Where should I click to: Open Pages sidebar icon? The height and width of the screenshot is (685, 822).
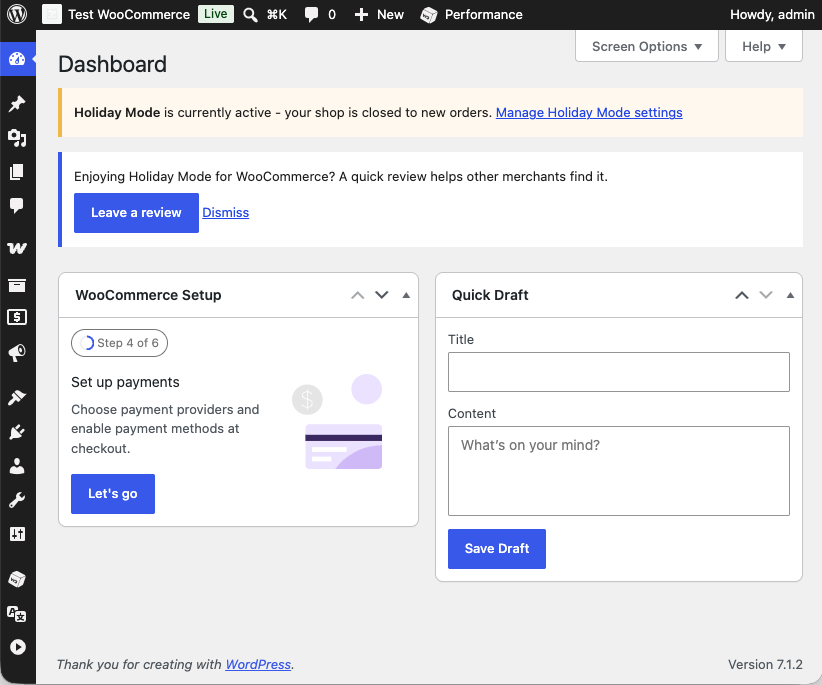point(17,172)
